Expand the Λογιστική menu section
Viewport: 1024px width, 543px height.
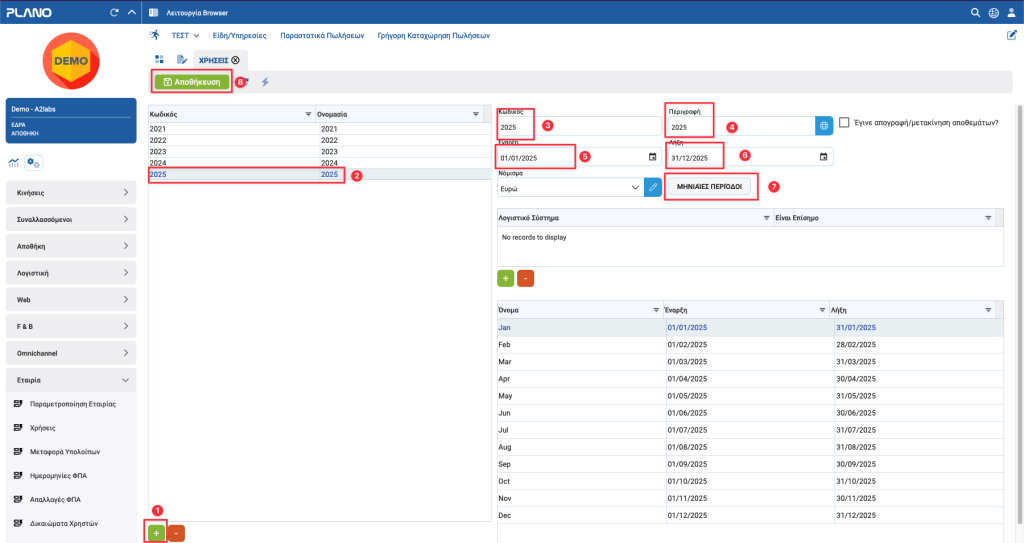click(x=71, y=273)
